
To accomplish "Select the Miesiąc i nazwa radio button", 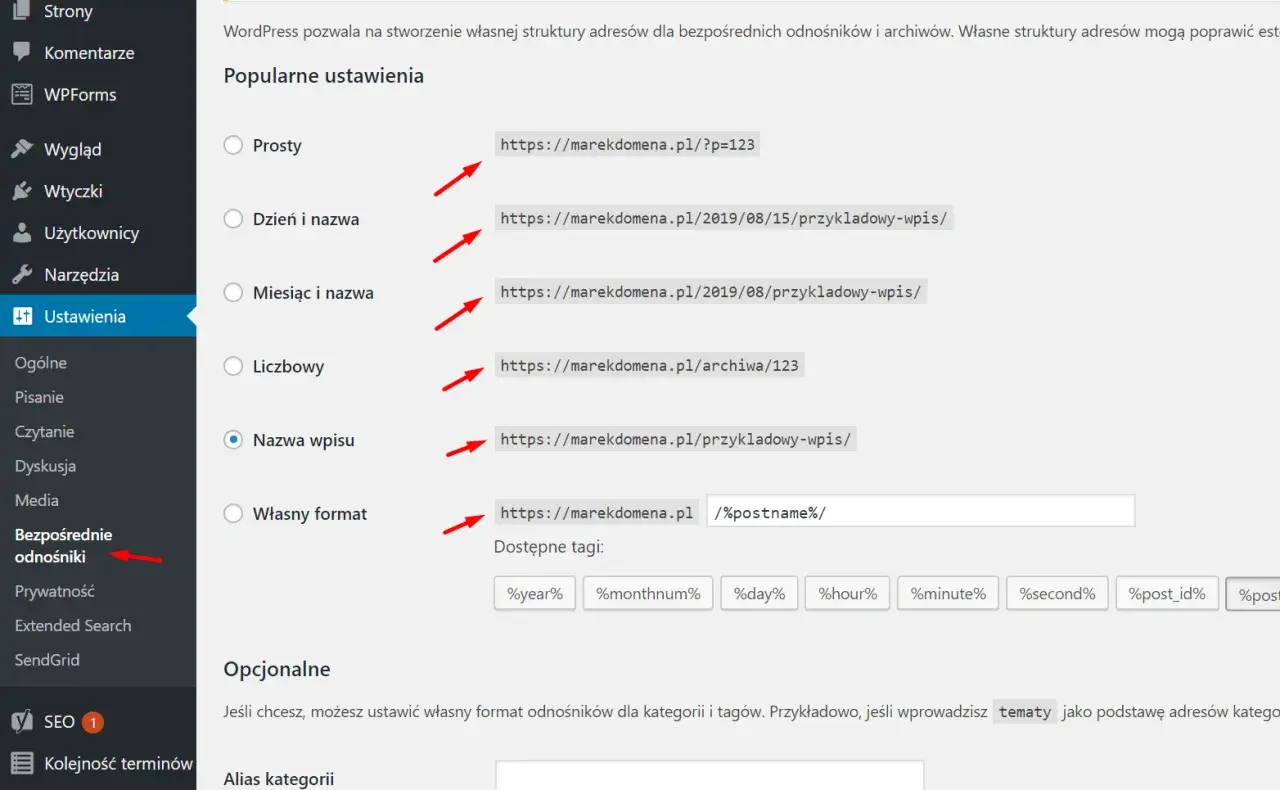I will point(233,293).
